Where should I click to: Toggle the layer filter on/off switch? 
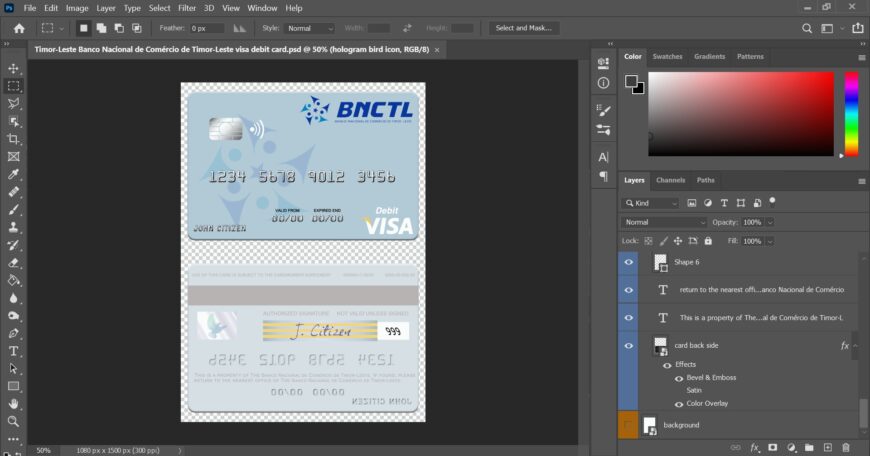772,201
